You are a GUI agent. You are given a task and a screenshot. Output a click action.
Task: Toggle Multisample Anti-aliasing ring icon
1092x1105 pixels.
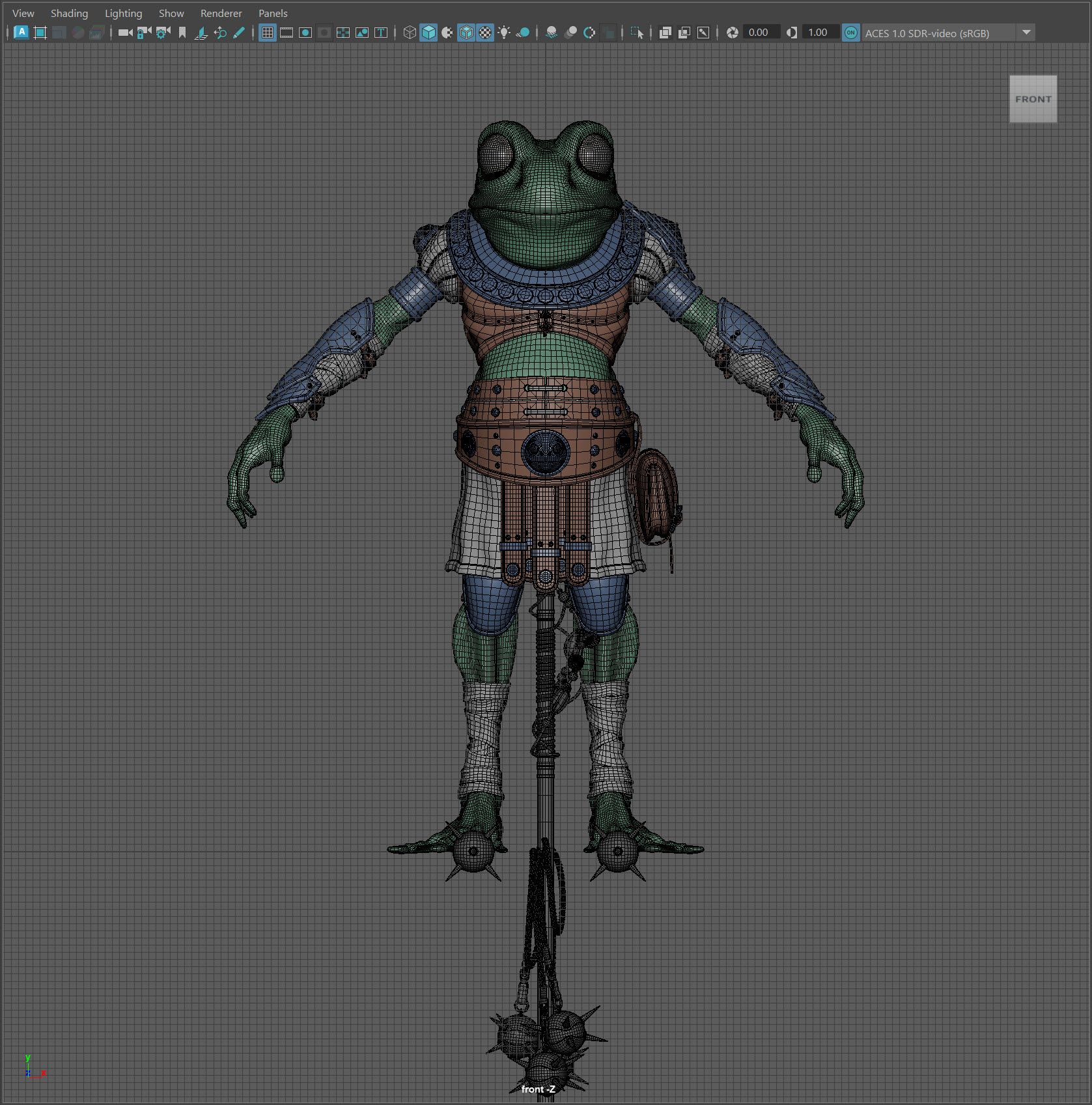point(589,33)
